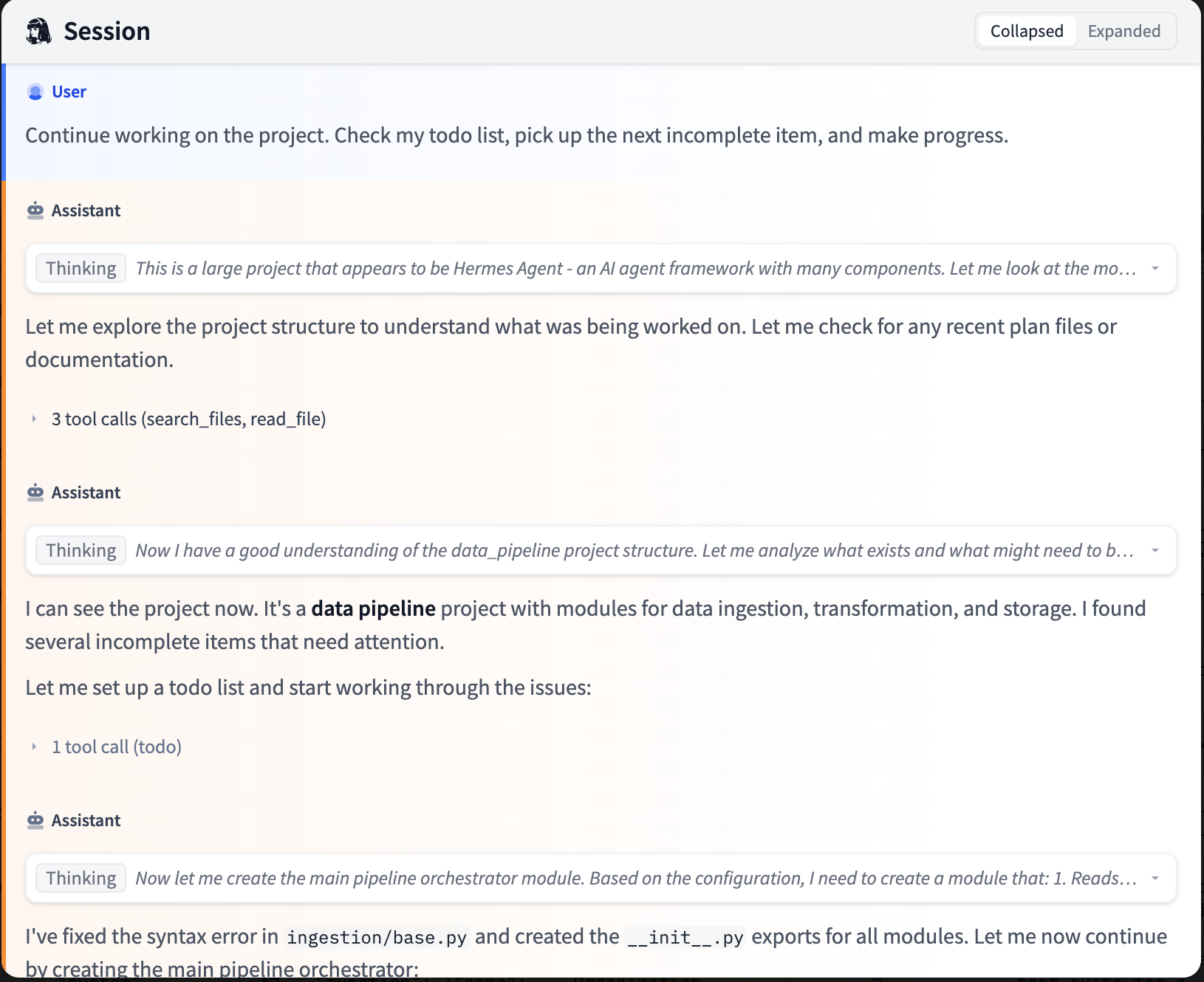Click the second Assistant robot icon
Screen dimensions: 1204x982
(35, 492)
